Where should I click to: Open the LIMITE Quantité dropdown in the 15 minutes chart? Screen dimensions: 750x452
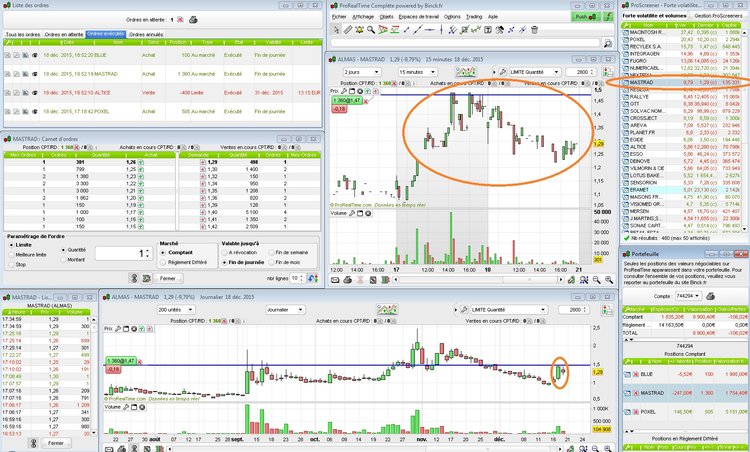point(535,72)
